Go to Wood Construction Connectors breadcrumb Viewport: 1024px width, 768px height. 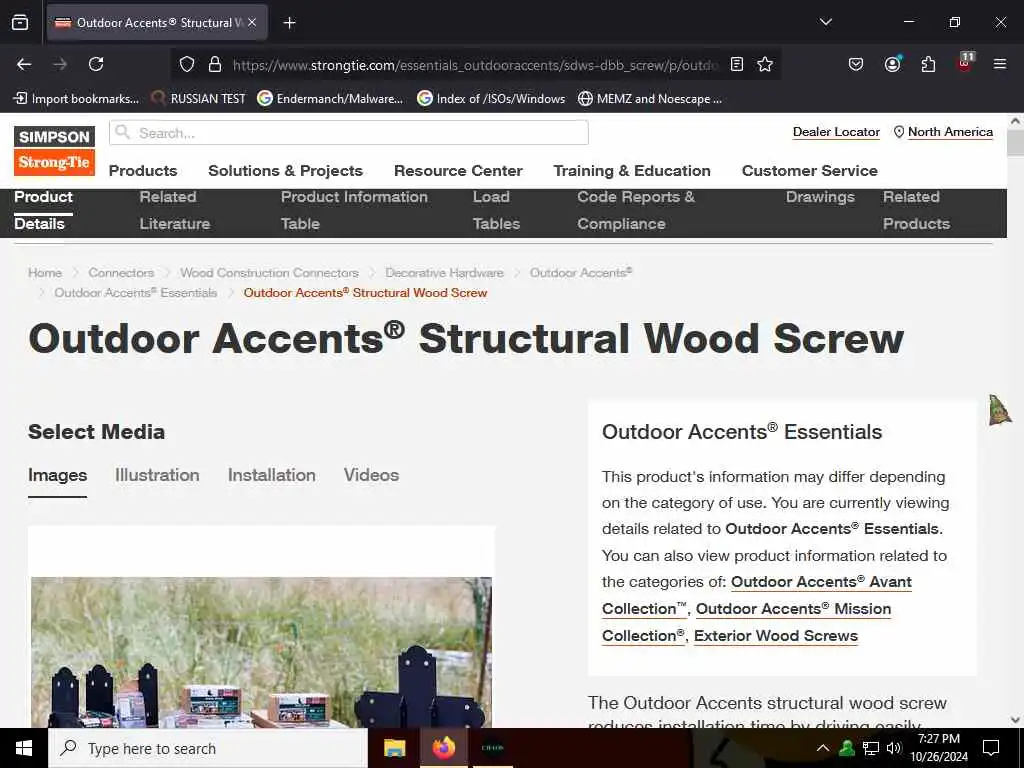coord(269,273)
